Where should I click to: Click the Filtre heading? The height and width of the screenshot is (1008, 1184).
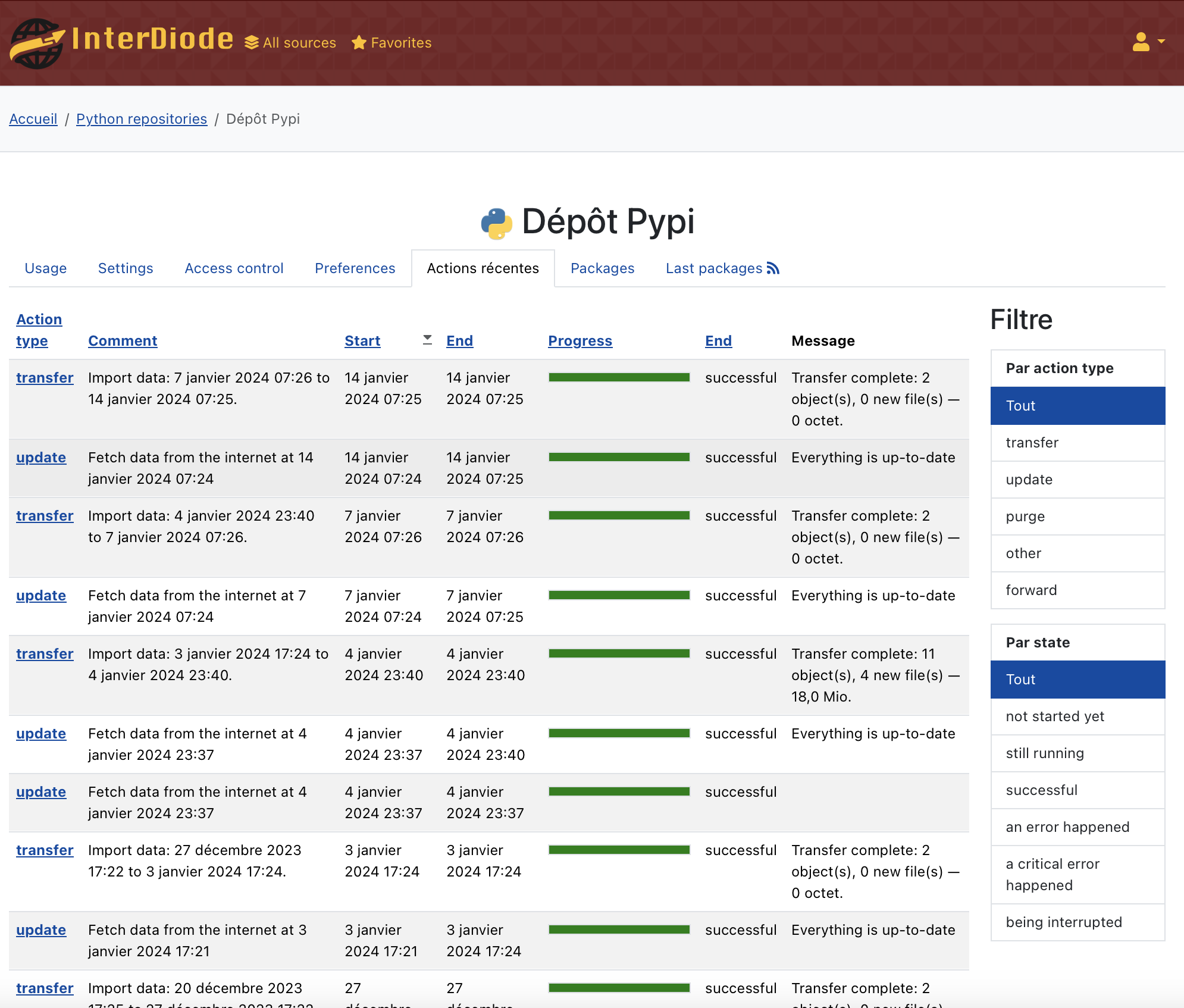click(1021, 320)
